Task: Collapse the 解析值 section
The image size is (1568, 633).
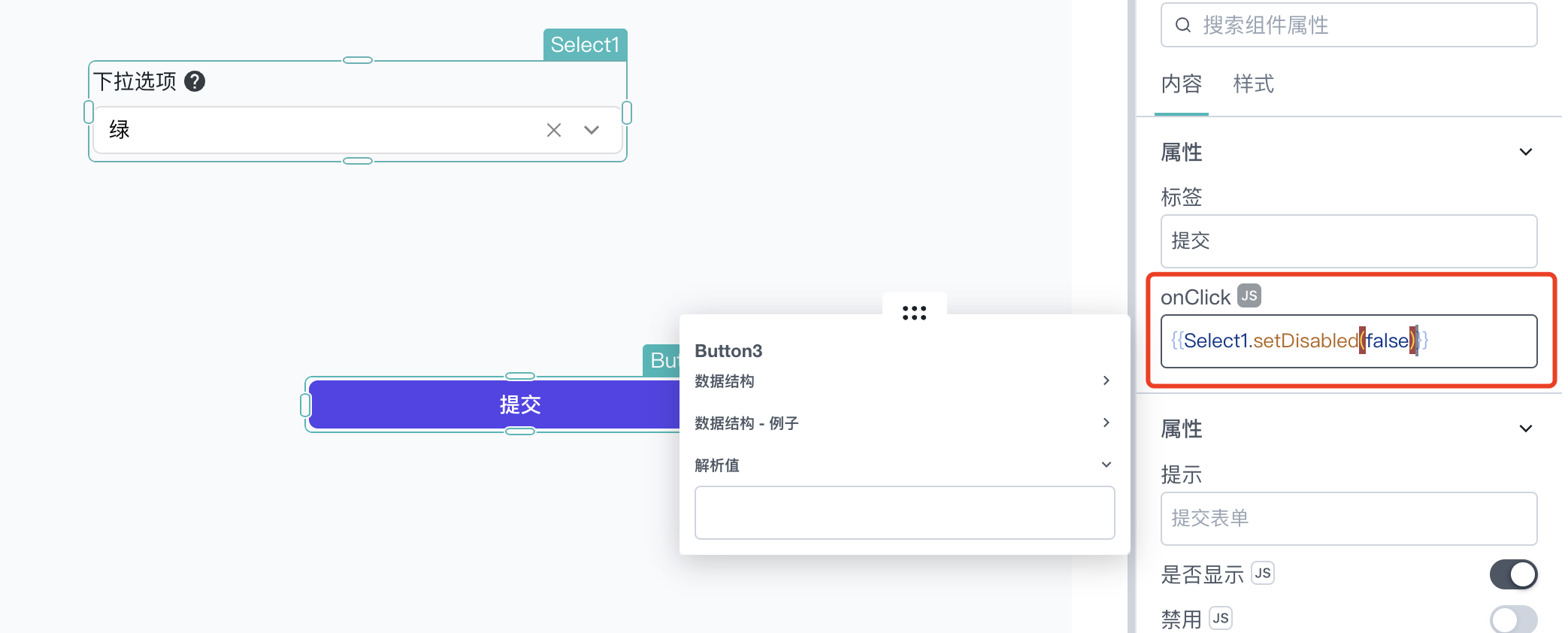Action: click(903, 465)
